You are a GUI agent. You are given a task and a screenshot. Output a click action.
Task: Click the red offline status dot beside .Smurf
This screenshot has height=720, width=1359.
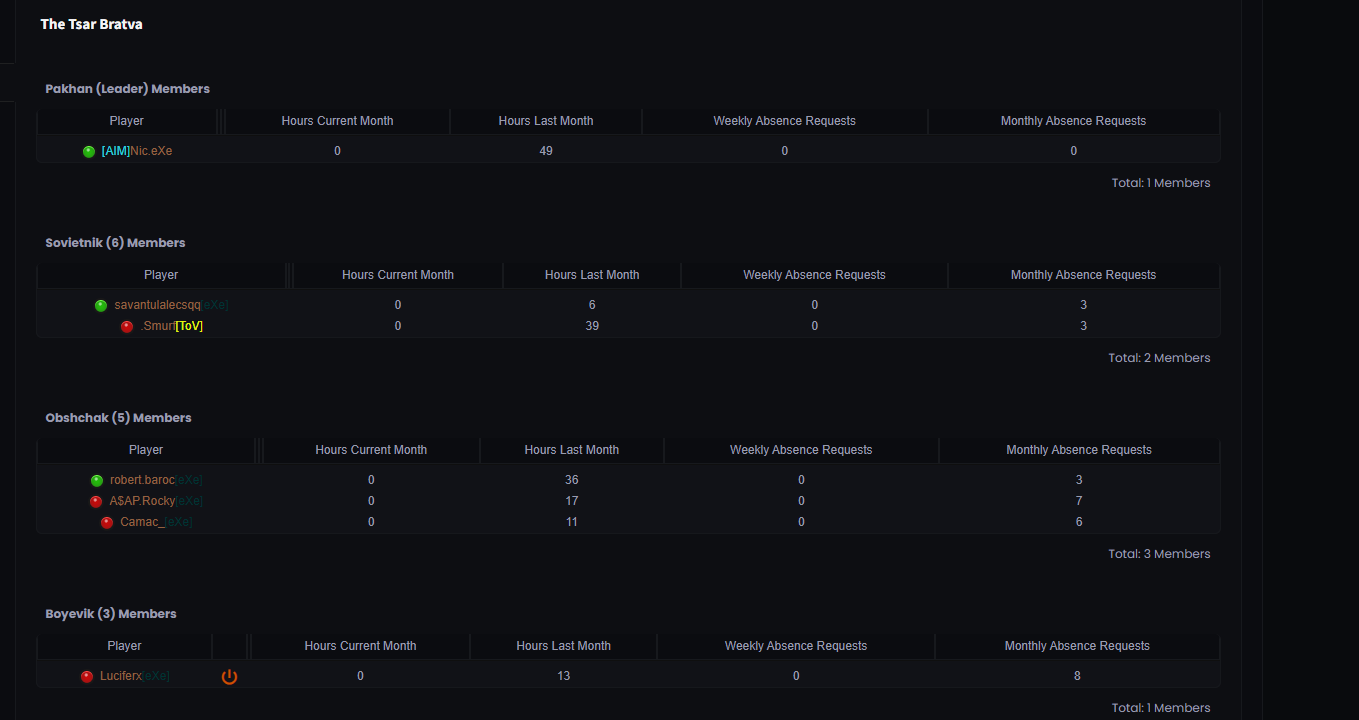click(127, 327)
